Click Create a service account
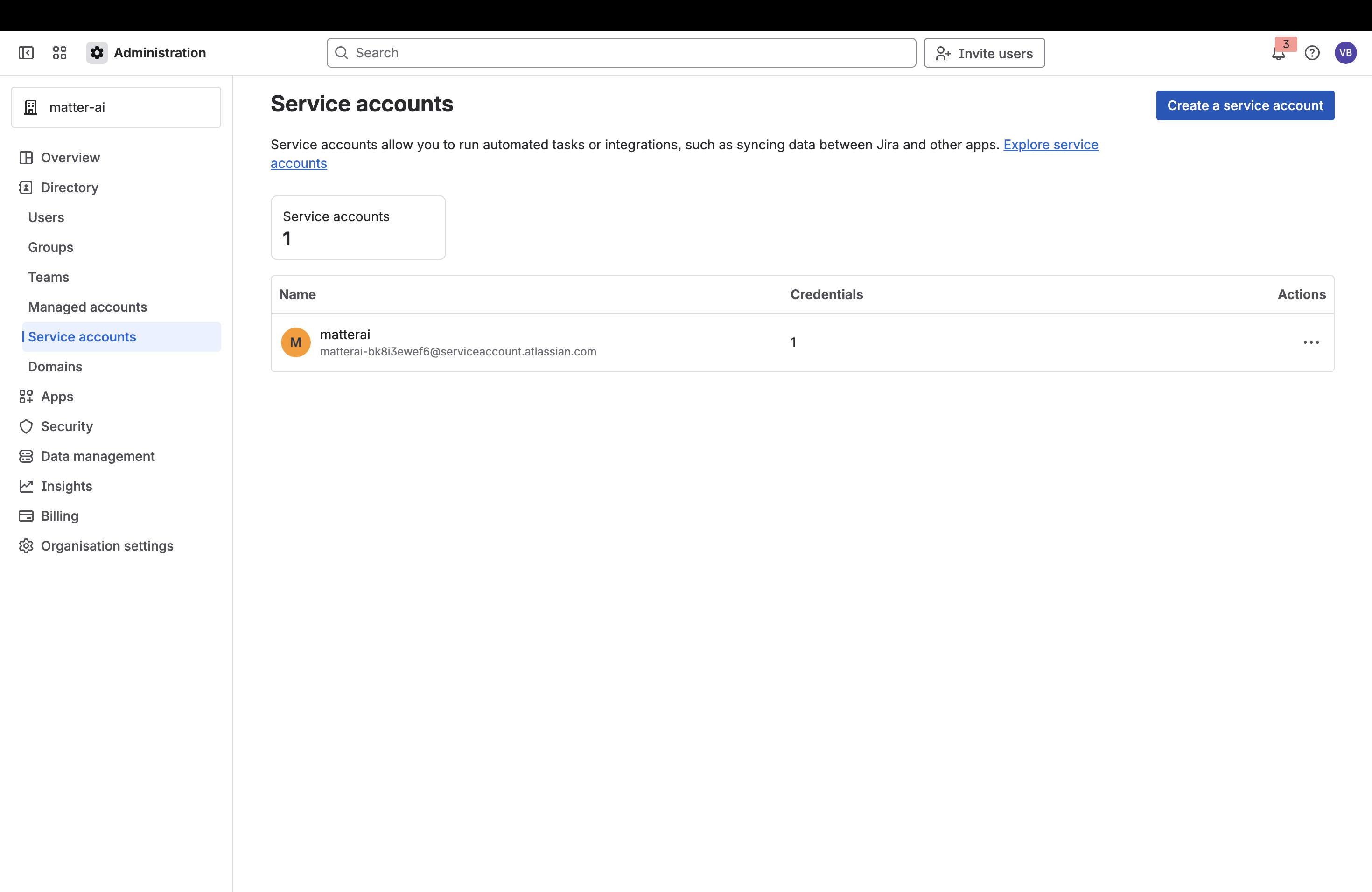The height and width of the screenshot is (892, 1372). pos(1245,105)
